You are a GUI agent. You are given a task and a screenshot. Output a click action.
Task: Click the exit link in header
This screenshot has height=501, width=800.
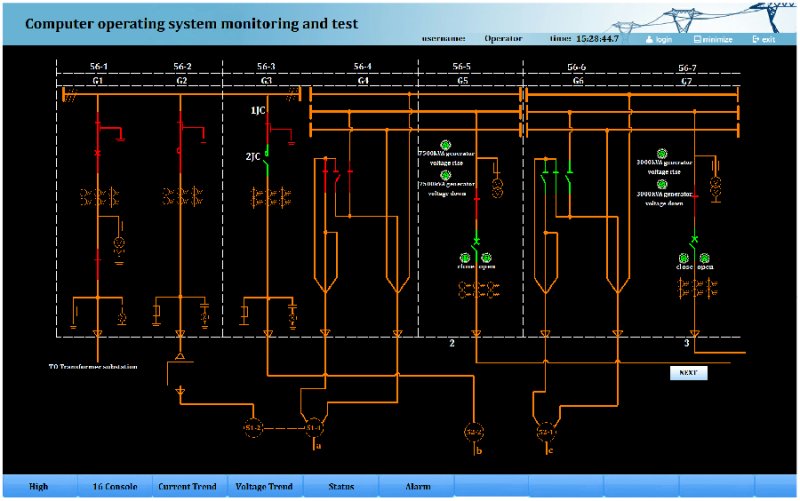coord(764,39)
